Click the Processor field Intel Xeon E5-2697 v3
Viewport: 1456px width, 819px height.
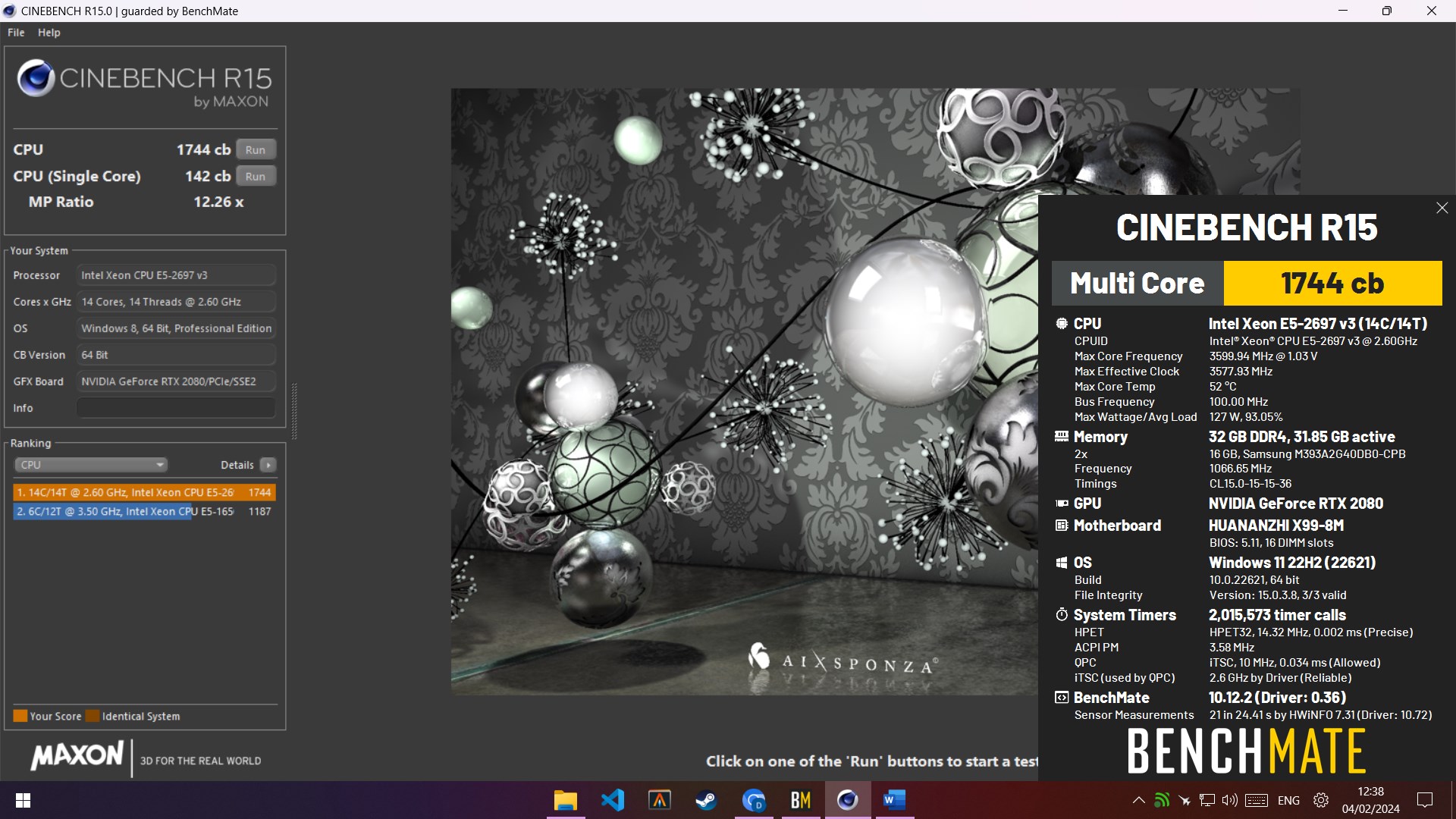176,275
